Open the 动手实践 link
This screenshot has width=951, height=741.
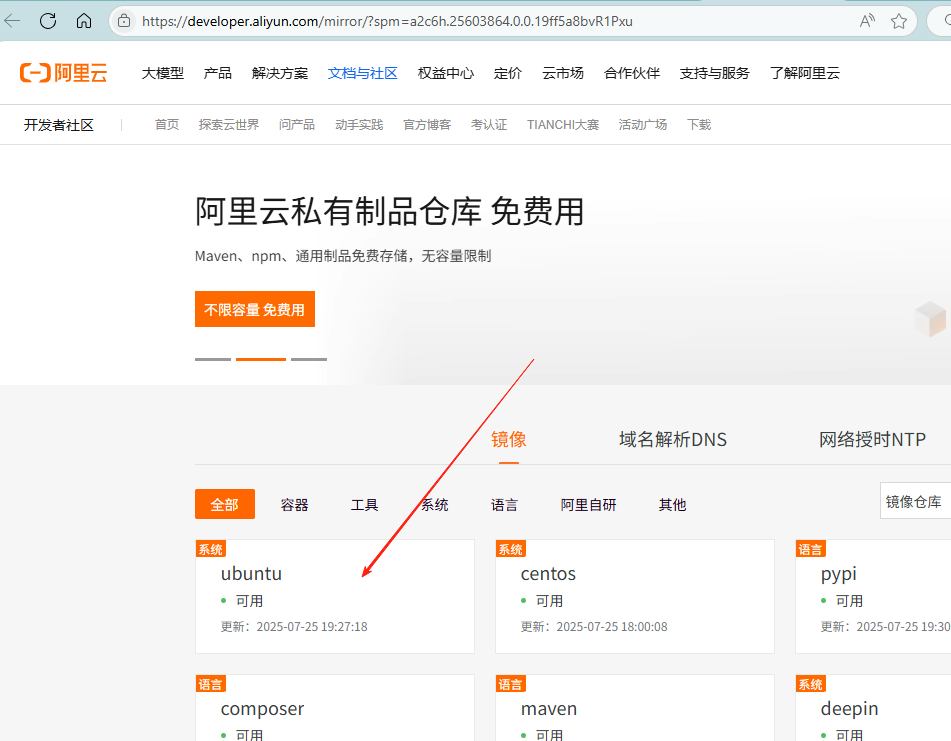click(359, 125)
